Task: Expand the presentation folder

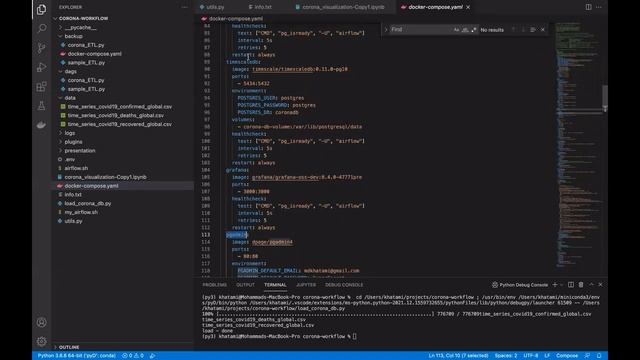Action: tap(80, 151)
